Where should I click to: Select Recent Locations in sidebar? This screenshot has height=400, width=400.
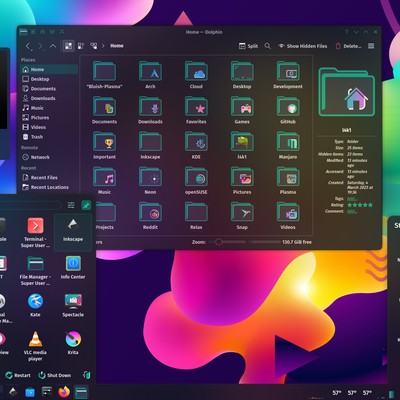pos(49,187)
